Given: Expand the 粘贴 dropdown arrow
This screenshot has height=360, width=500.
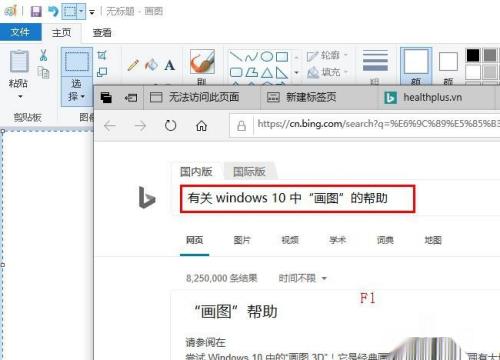Looking at the screenshot, I should [x=20, y=97].
